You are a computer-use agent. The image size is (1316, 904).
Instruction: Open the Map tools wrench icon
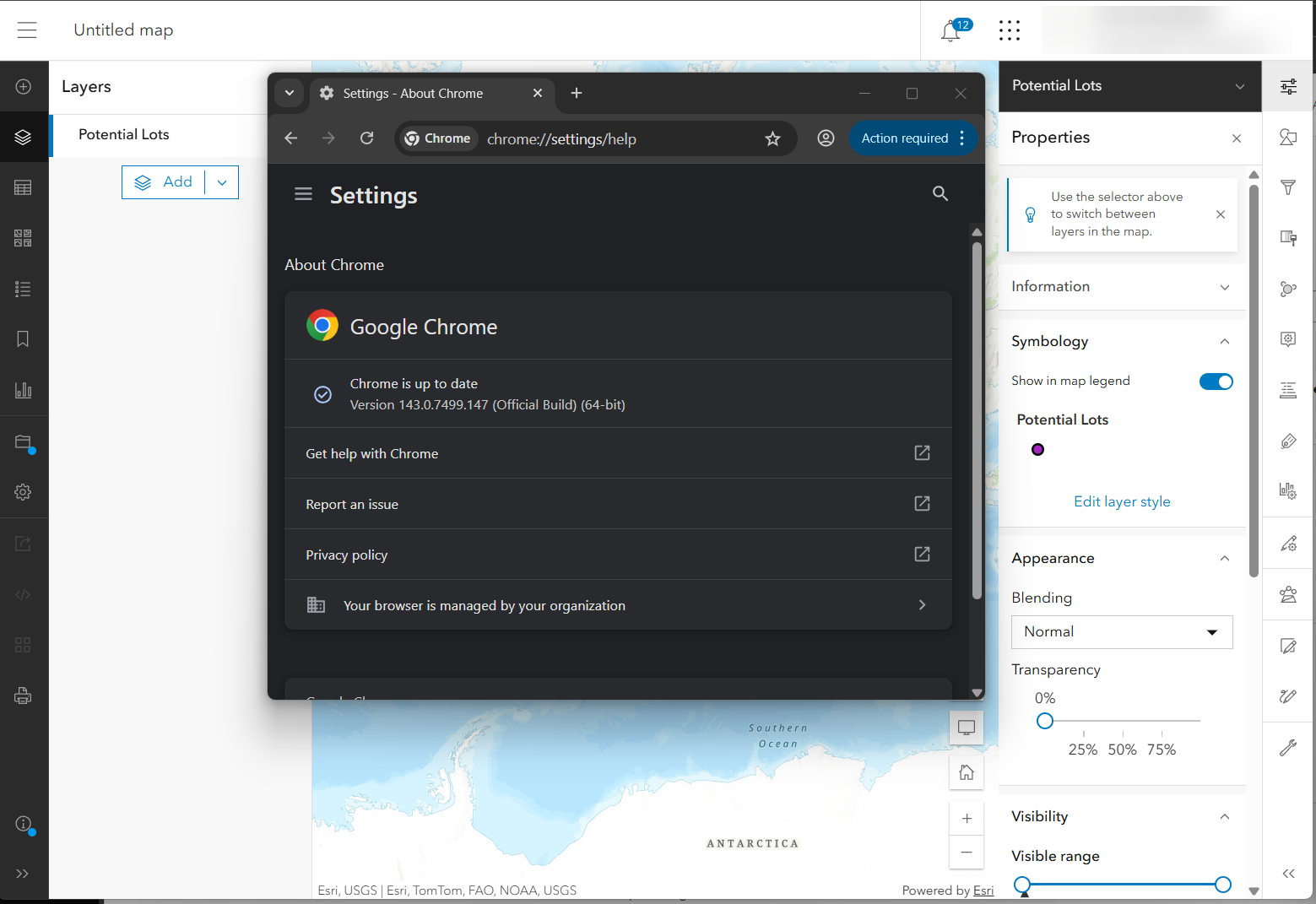point(1288,747)
